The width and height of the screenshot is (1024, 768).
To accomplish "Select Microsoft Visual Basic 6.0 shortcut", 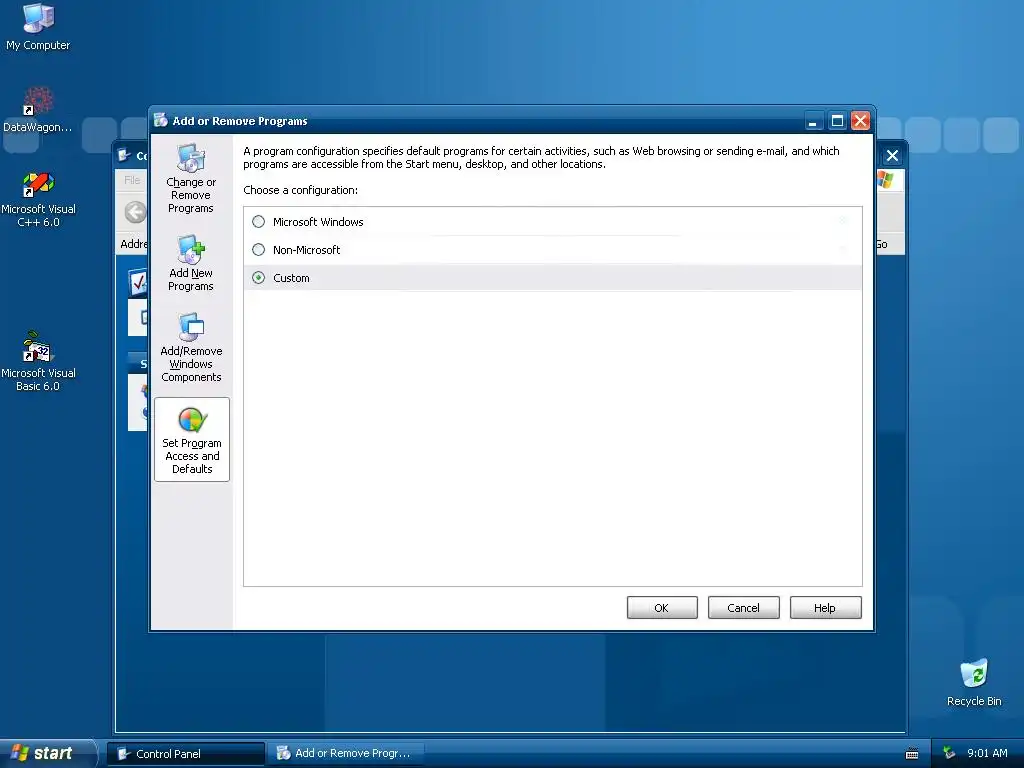I will (x=38, y=361).
